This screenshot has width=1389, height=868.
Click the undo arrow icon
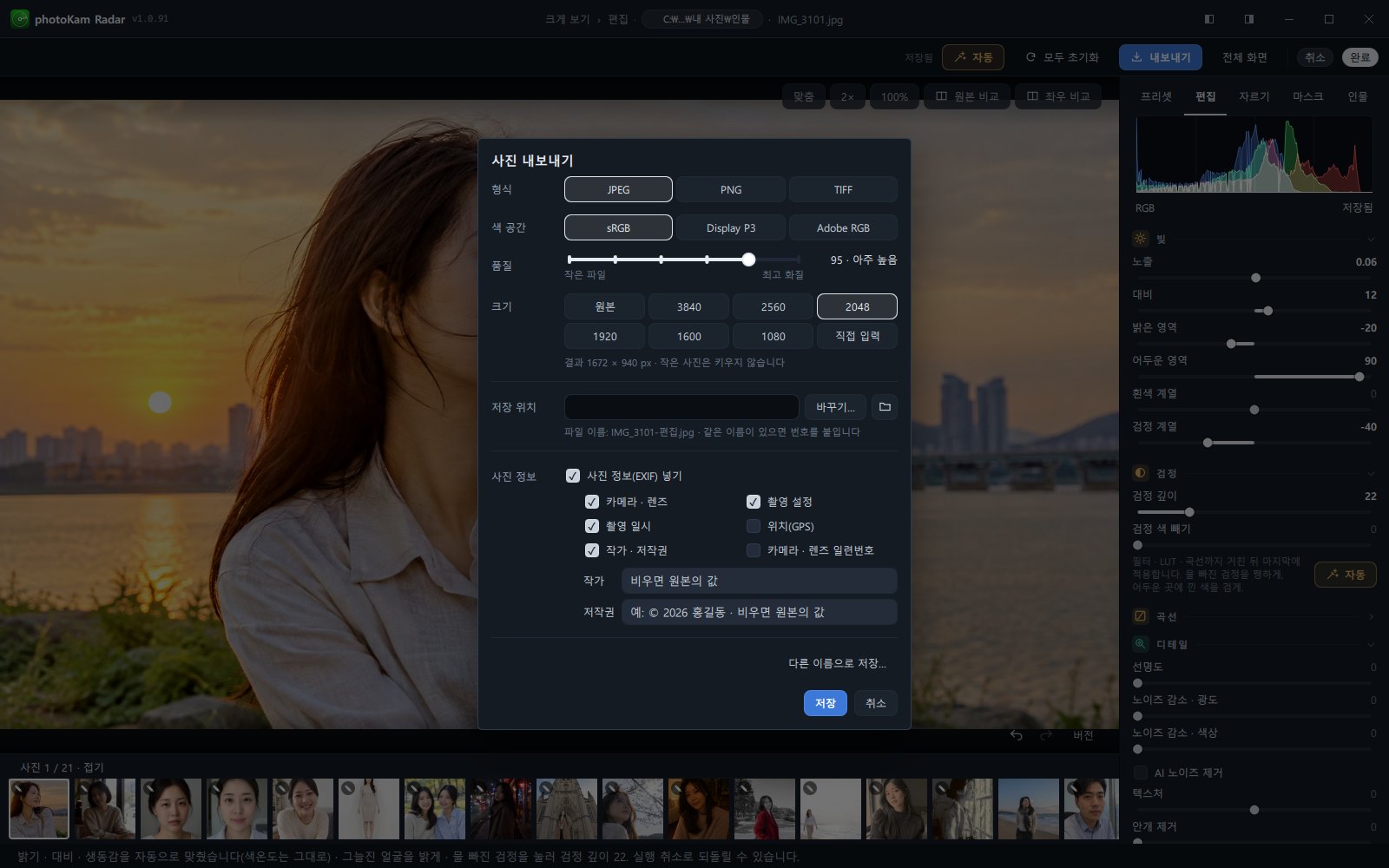tap(1017, 735)
